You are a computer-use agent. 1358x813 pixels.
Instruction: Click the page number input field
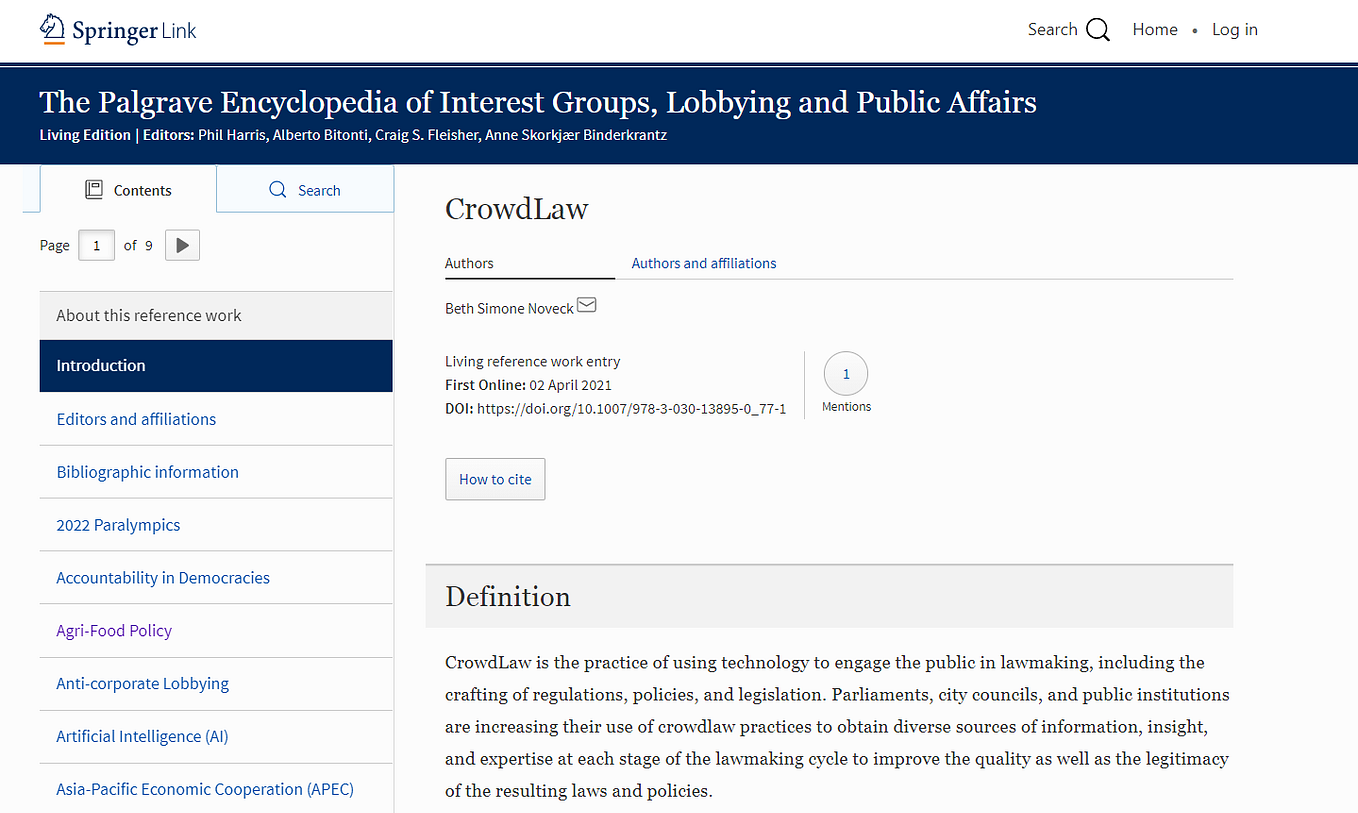click(x=96, y=245)
